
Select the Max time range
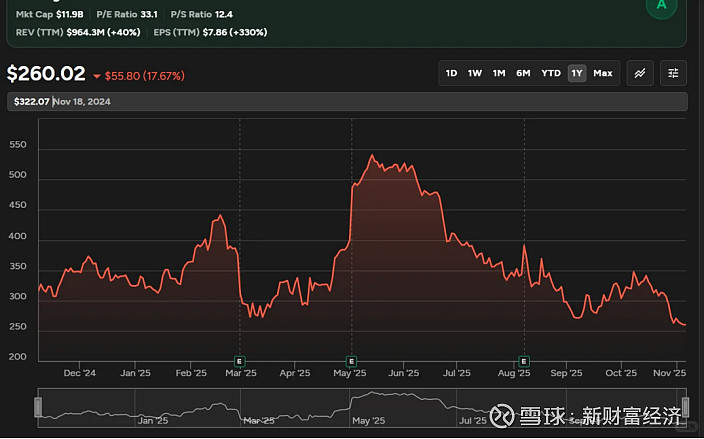click(603, 73)
